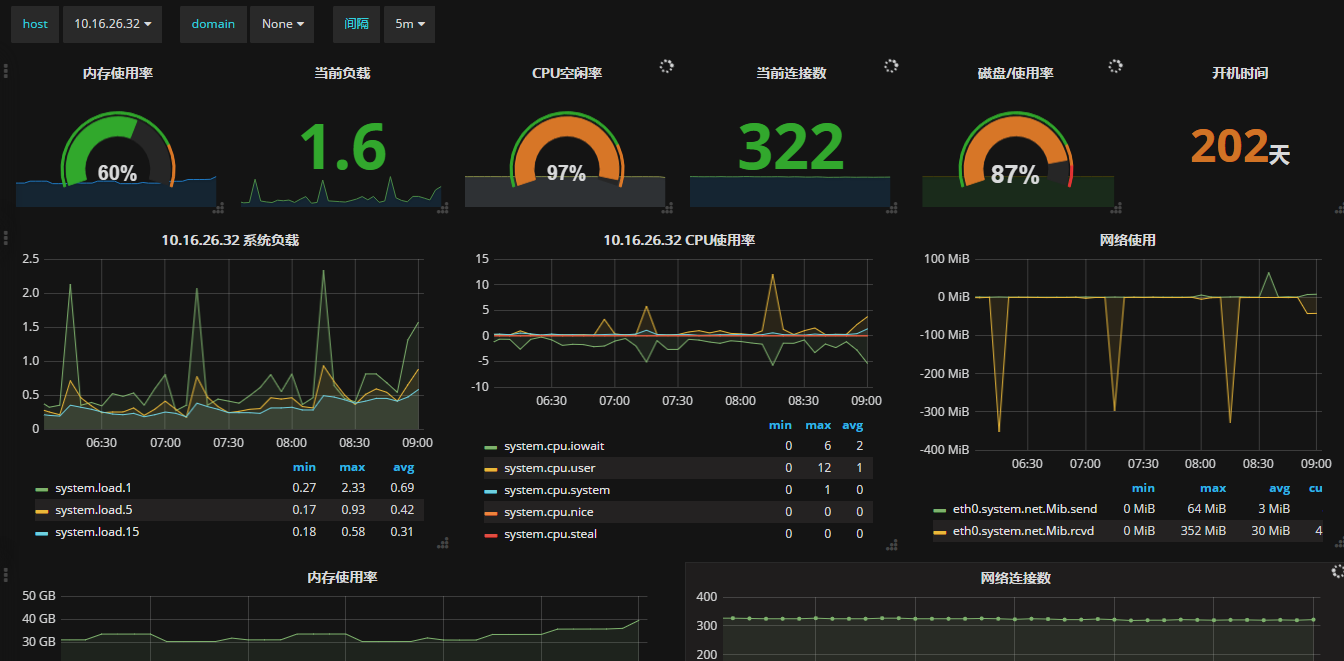Viewport: 1344px width, 661px height.
Task: Click the 64 MiB max value for send
Action: [1205, 509]
